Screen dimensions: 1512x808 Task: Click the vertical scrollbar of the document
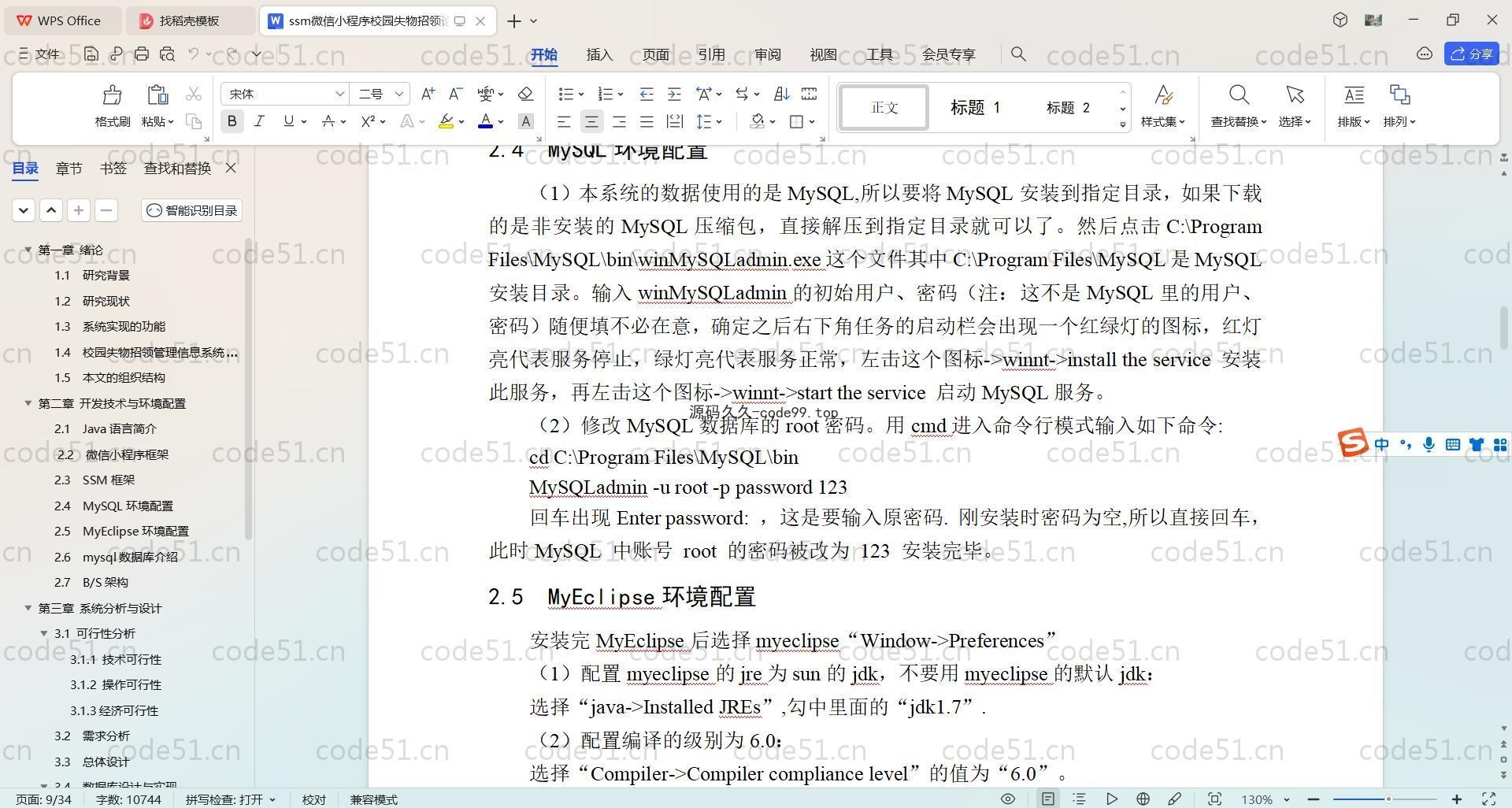(x=1503, y=328)
